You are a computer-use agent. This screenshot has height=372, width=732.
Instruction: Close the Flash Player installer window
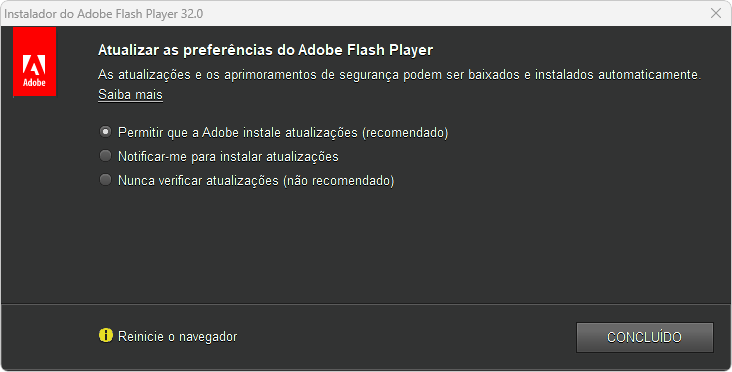click(716, 13)
